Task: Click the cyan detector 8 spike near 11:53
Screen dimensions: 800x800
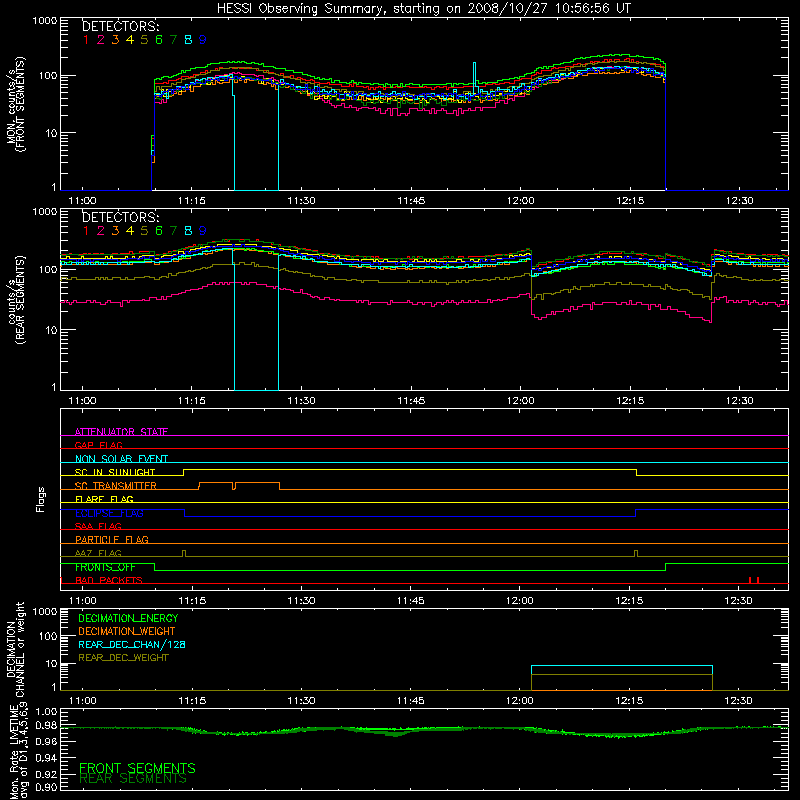Action: 474,77
